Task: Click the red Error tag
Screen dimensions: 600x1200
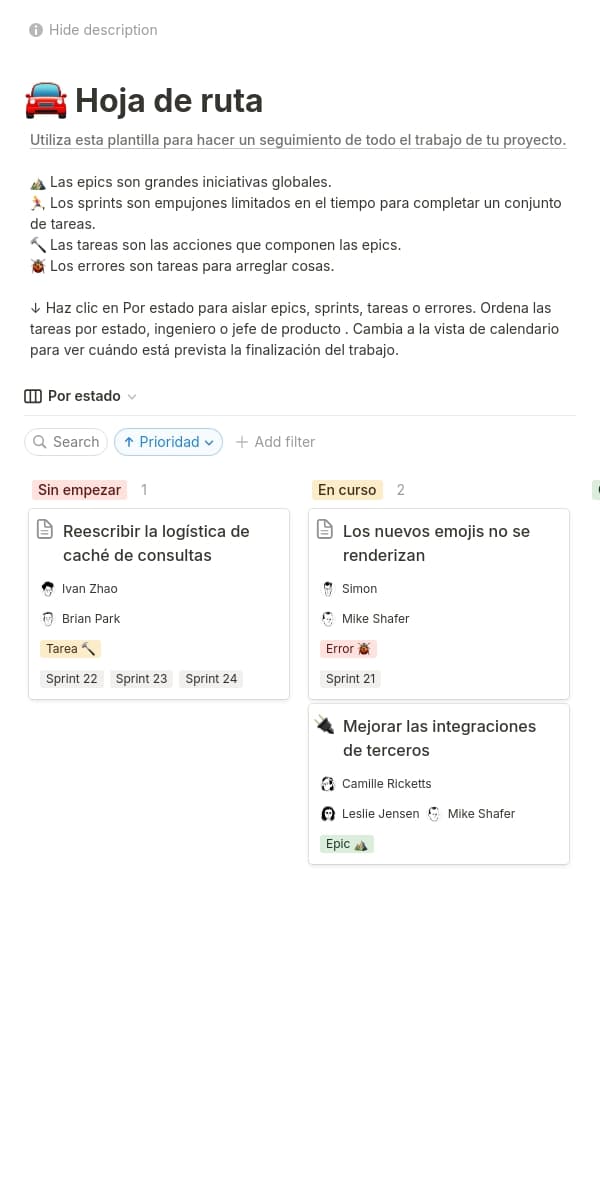Action: pos(348,649)
